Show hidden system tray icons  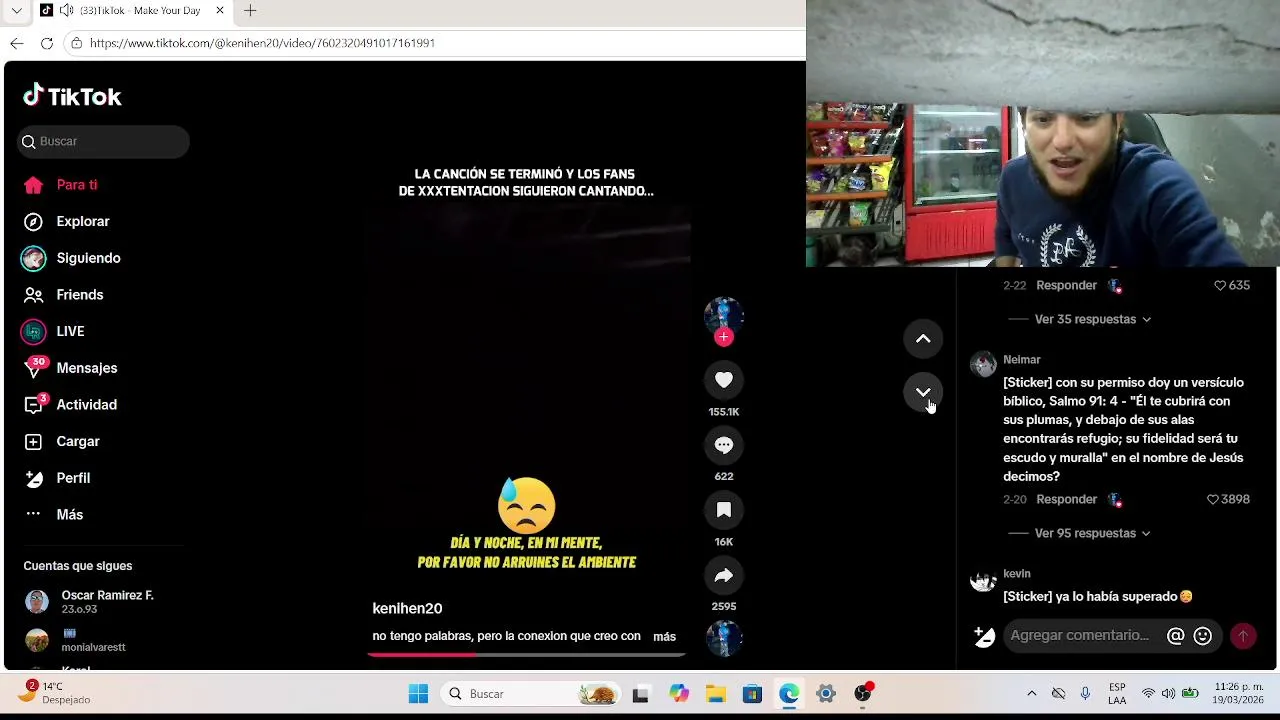[x=1032, y=694]
